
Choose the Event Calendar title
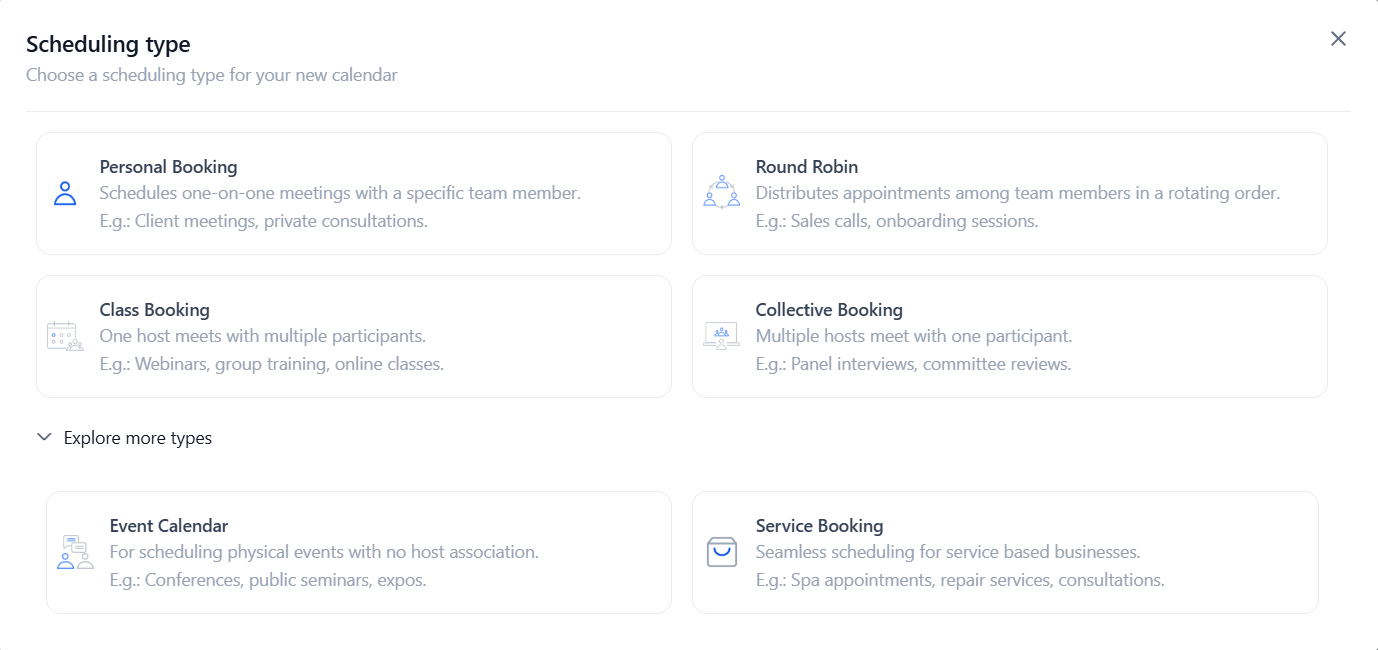pyautogui.click(x=169, y=526)
